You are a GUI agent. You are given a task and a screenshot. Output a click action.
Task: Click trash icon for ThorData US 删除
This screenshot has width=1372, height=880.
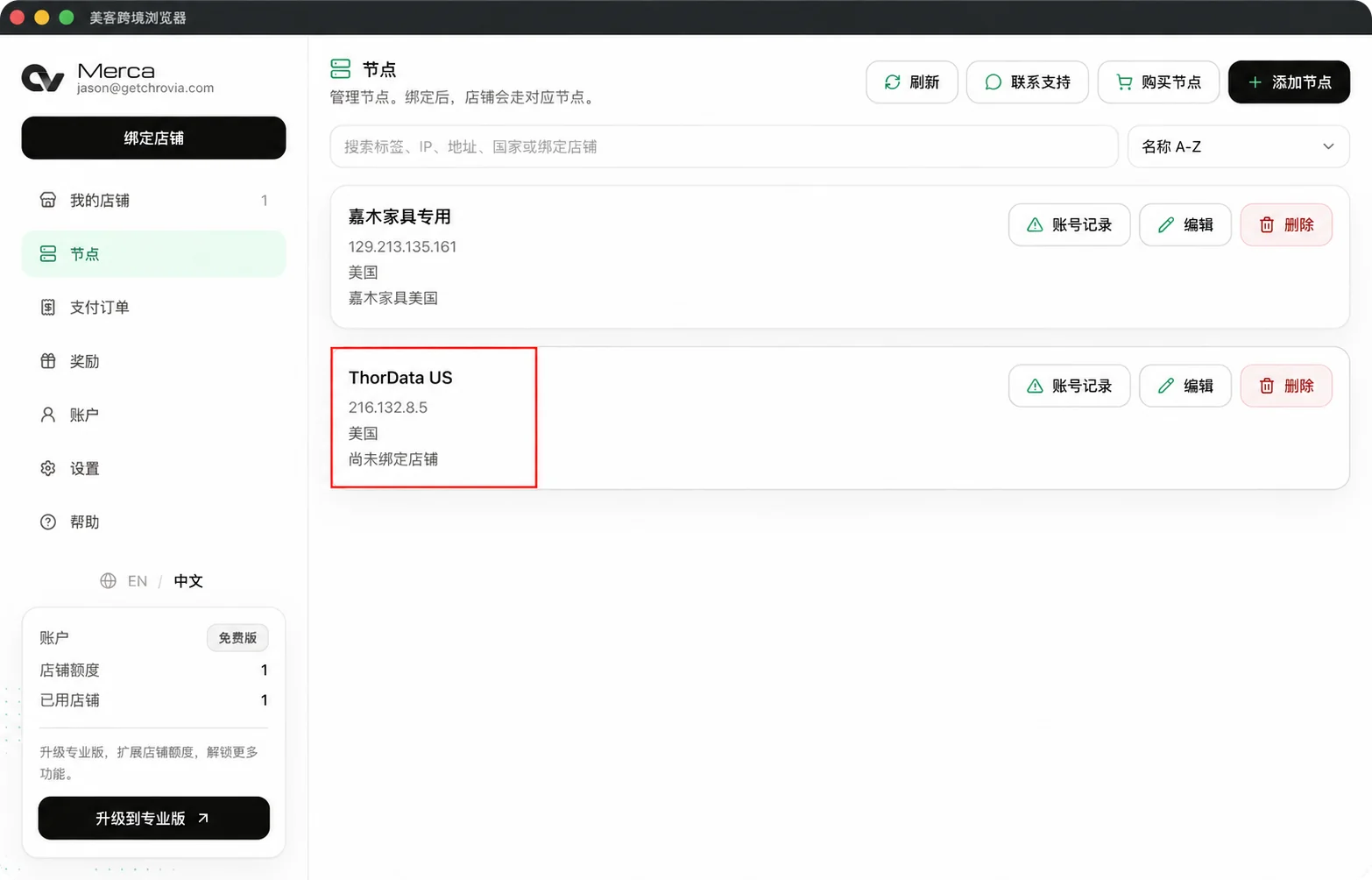(1267, 386)
